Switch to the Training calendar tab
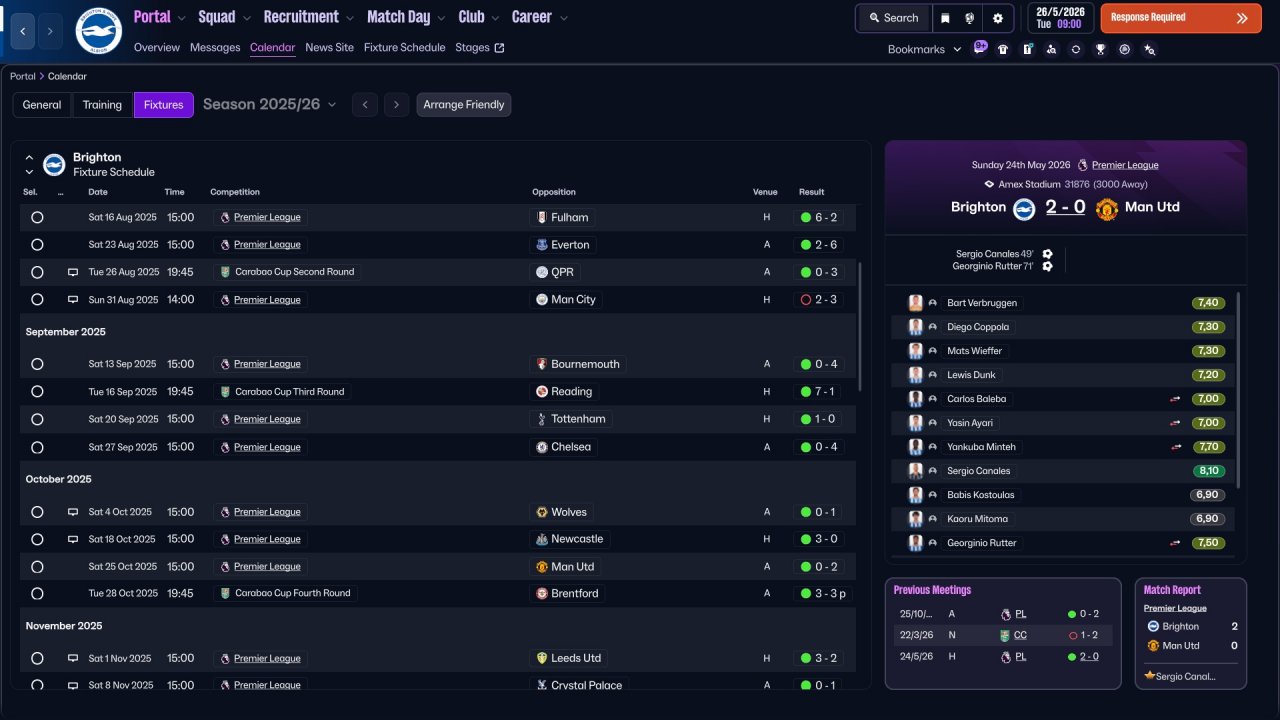Screen dimensions: 1280x720 coord(102,105)
